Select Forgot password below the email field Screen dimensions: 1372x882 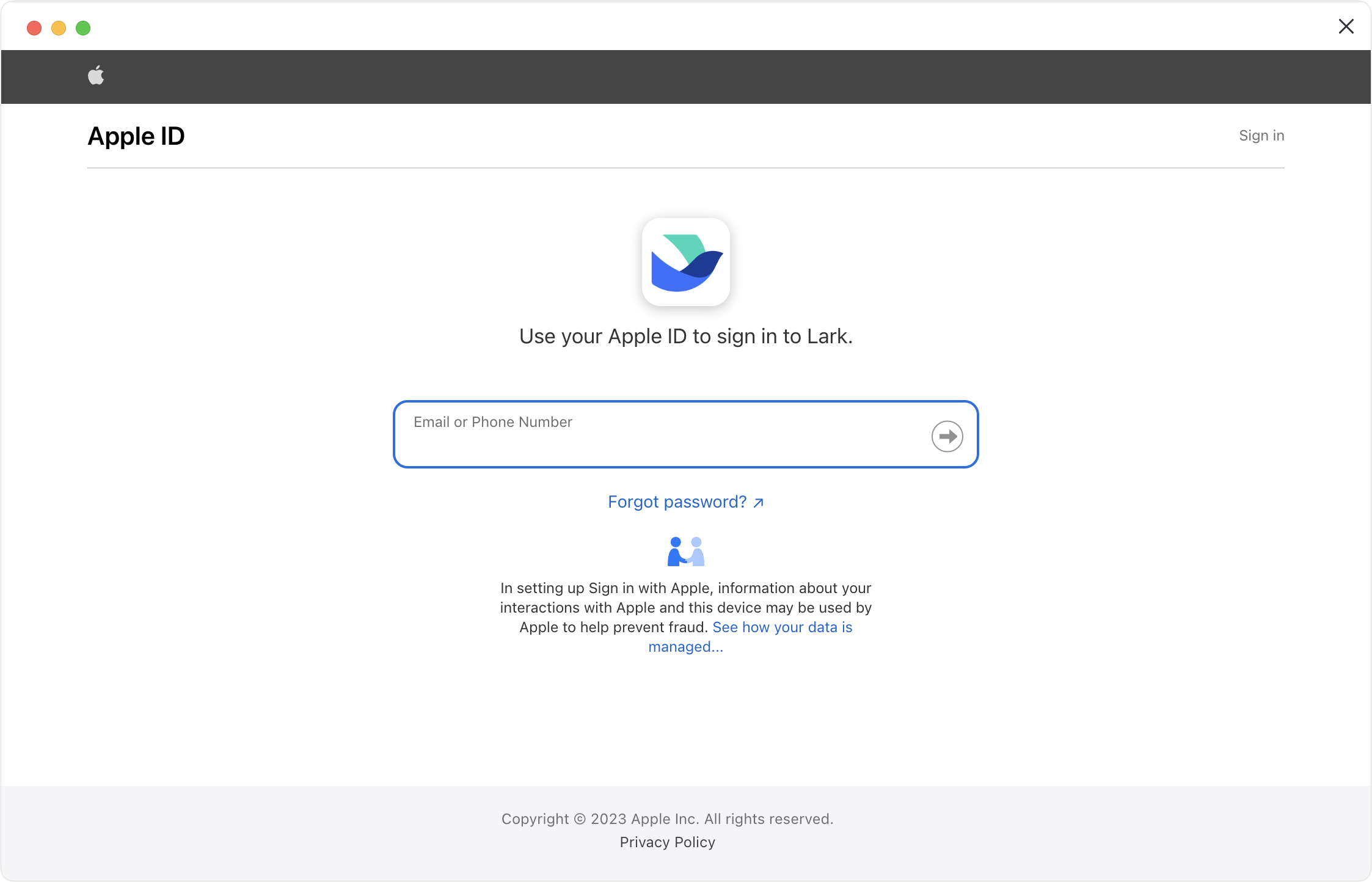click(x=677, y=501)
